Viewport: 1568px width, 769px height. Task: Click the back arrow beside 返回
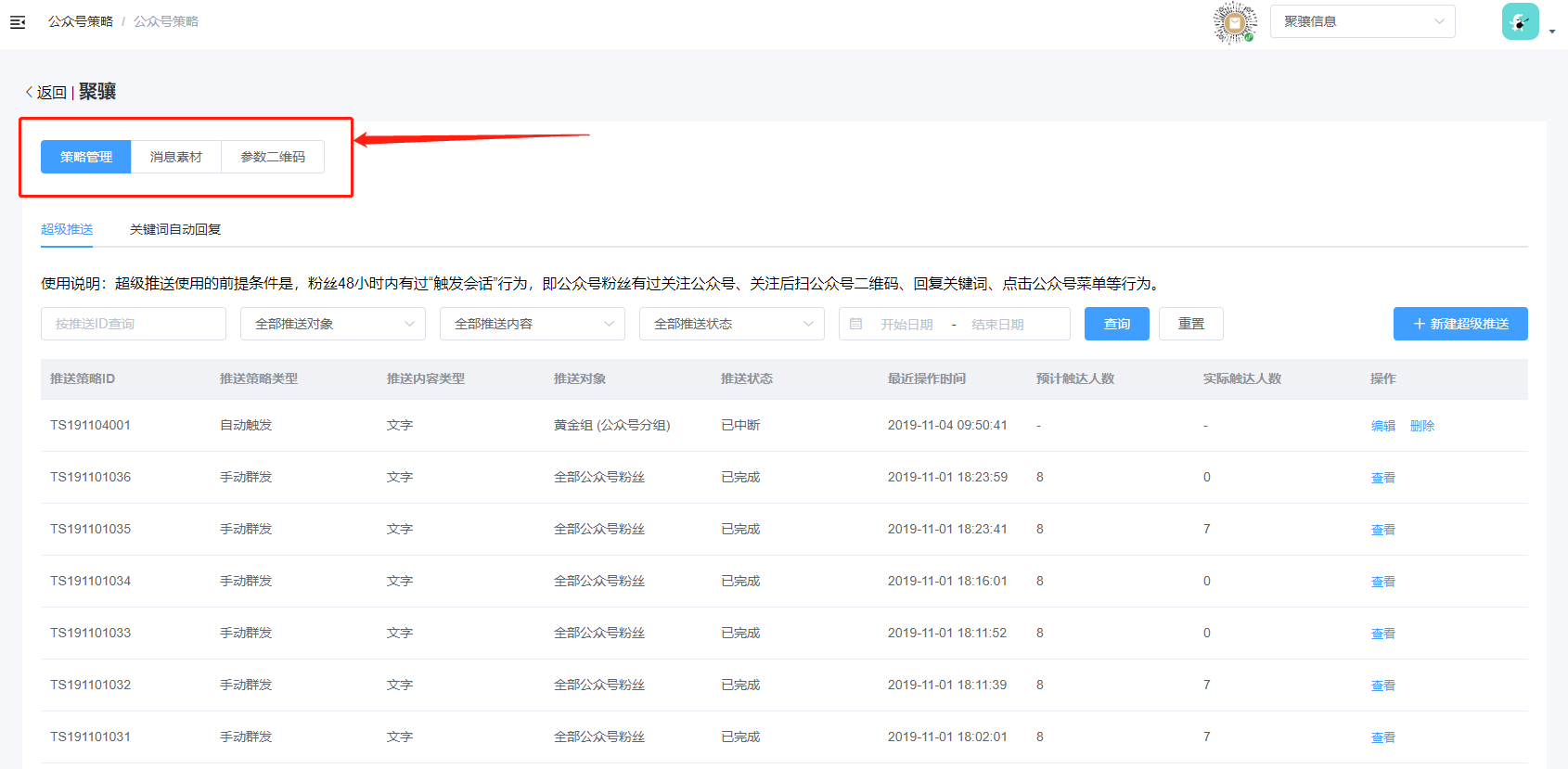point(29,92)
